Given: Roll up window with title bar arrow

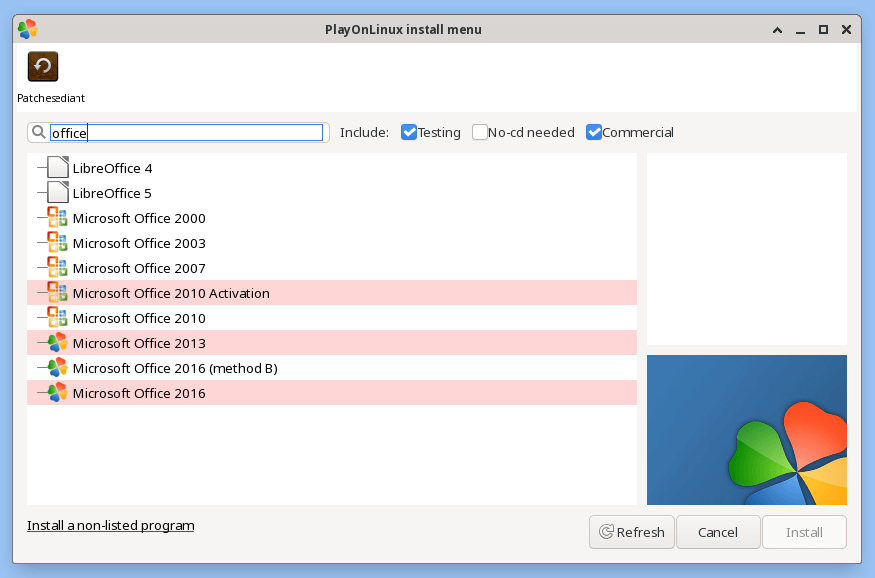Looking at the screenshot, I should (777, 30).
